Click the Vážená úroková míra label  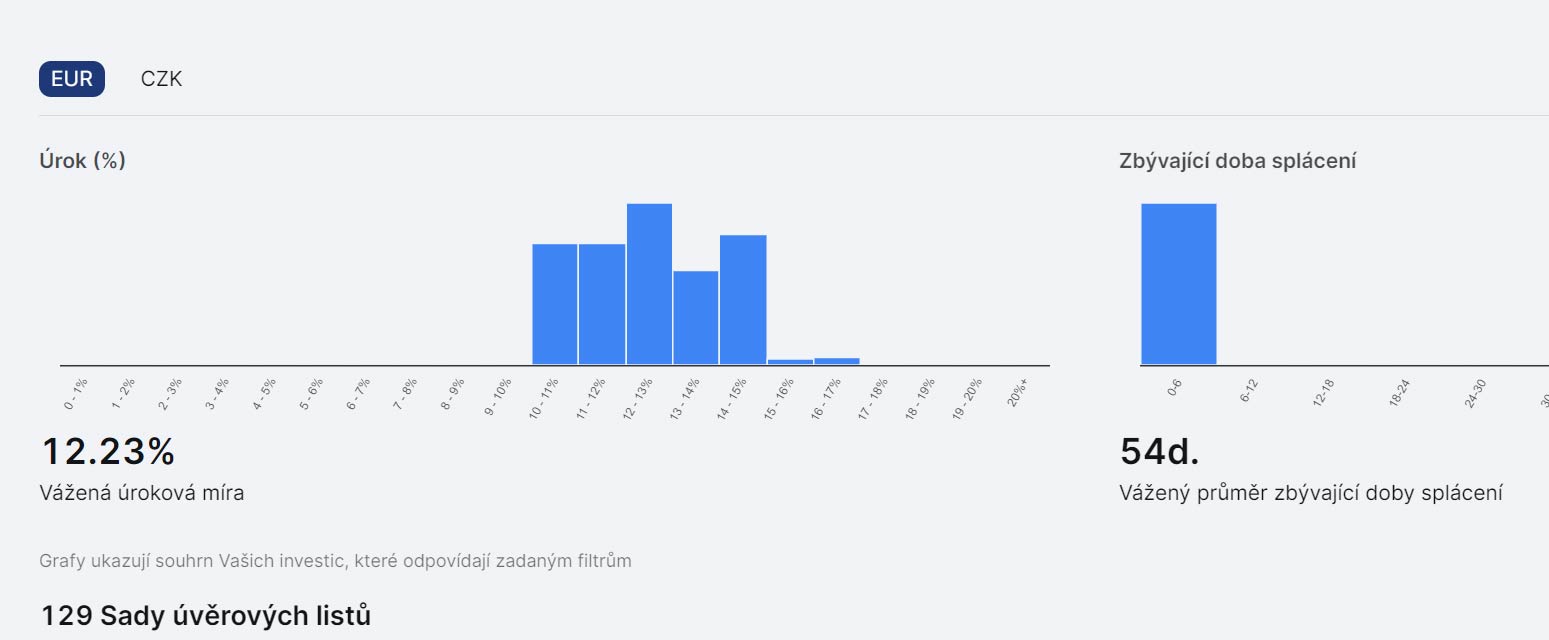tap(142, 493)
